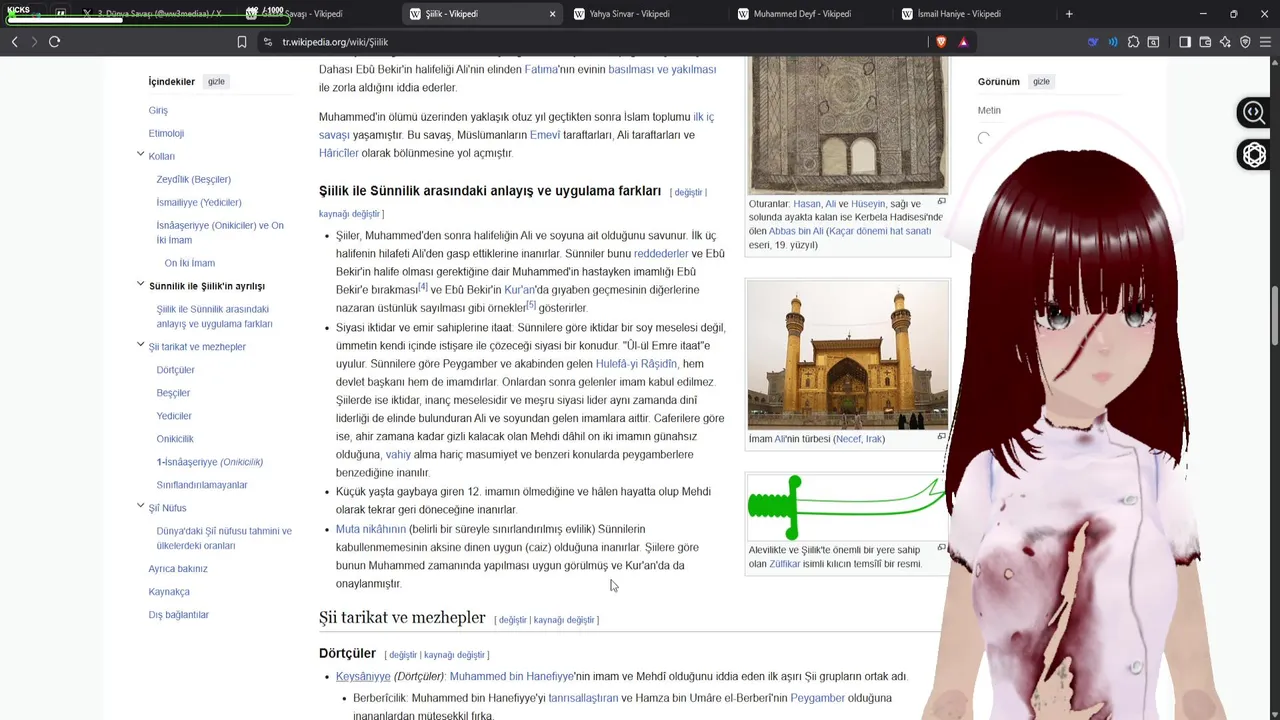This screenshot has width=1280, height=720.
Task: Click the ChatGPT-style overlay icon
Action: pyautogui.click(x=1254, y=154)
